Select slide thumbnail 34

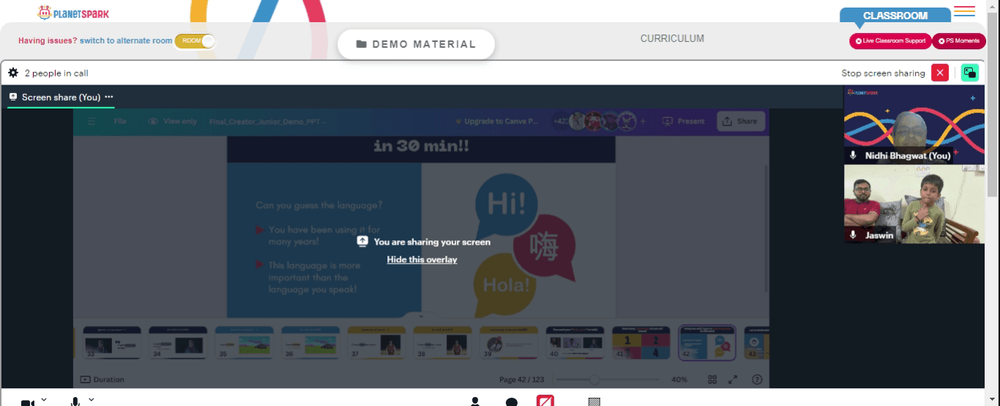[178, 343]
